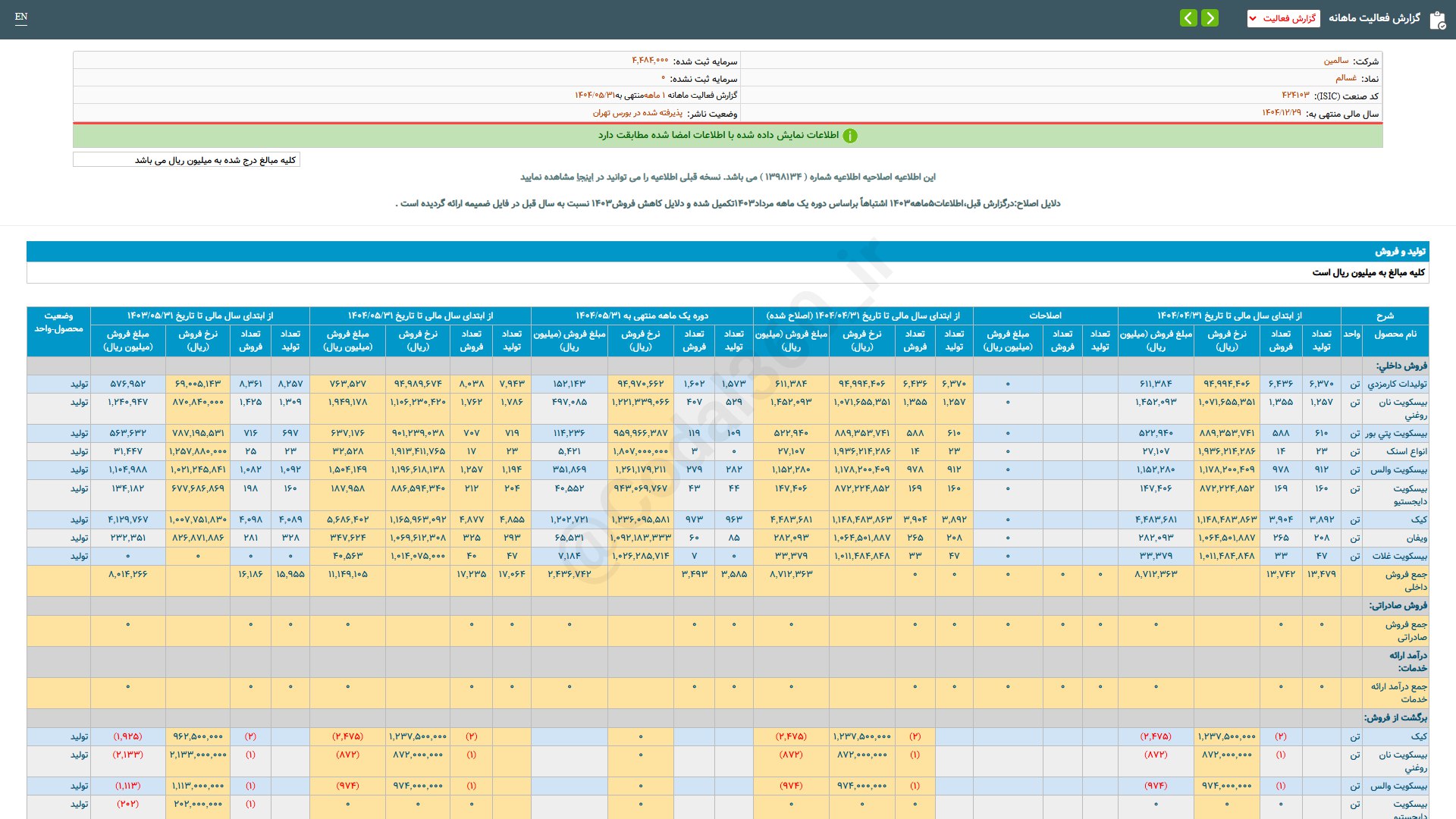Go to previous report with left green arrow
This screenshot has height=819, width=1456.
[x=1188, y=17]
